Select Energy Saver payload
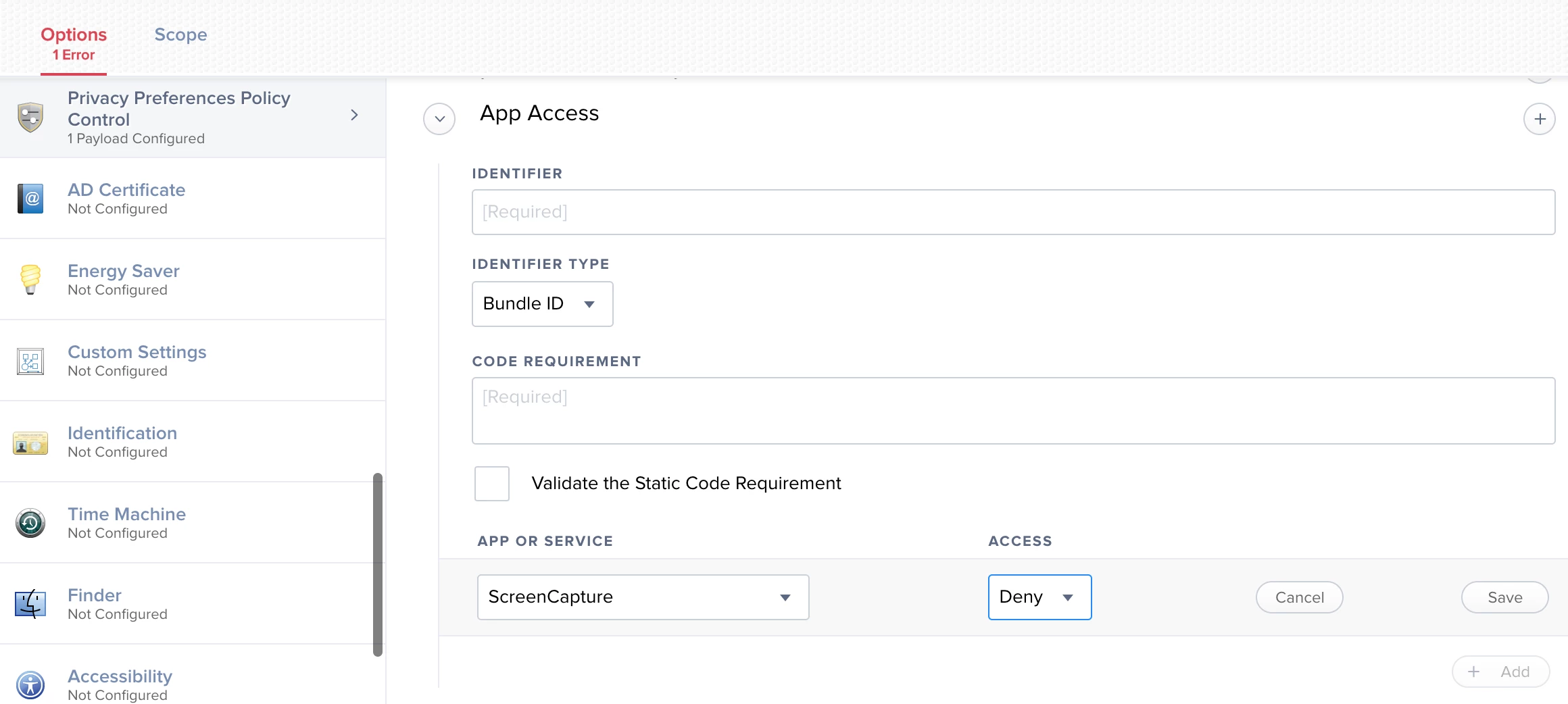The width and height of the screenshot is (1568, 704). [x=193, y=280]
